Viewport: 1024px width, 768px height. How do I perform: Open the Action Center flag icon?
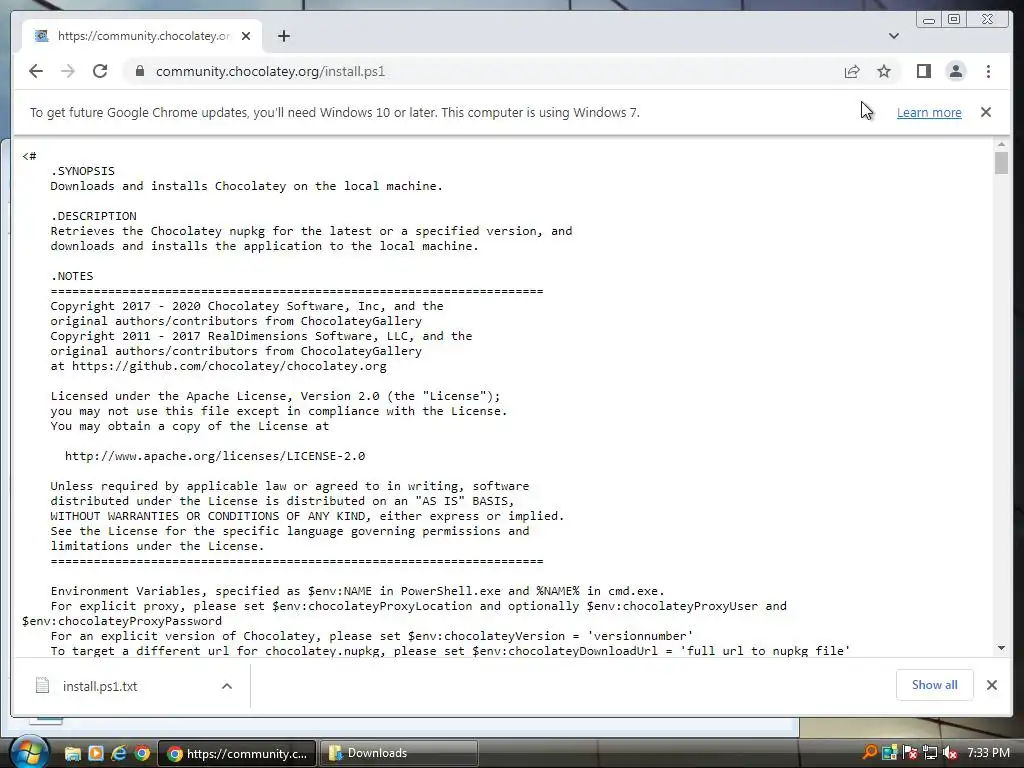tap(910, 753)
